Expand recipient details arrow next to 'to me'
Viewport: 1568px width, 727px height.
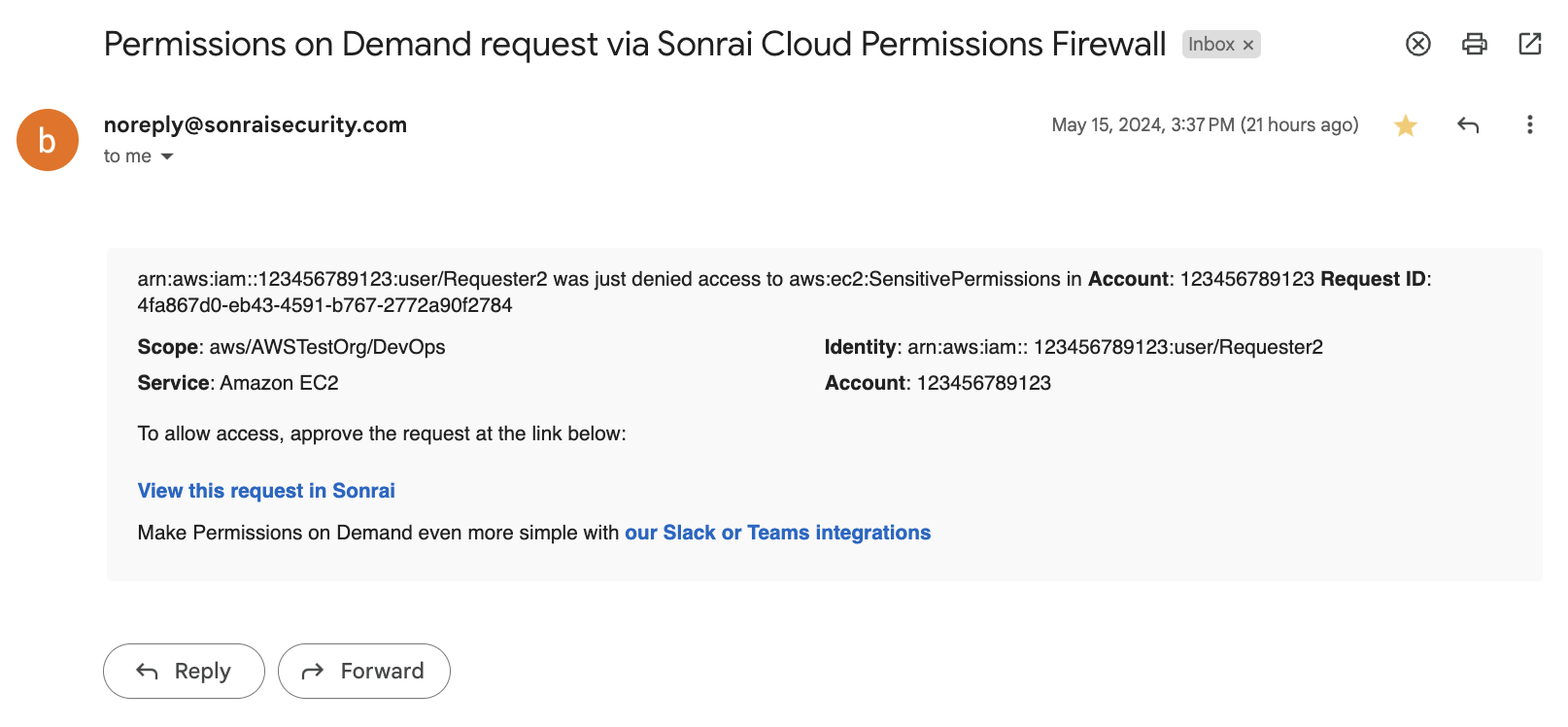click(167, 156)
